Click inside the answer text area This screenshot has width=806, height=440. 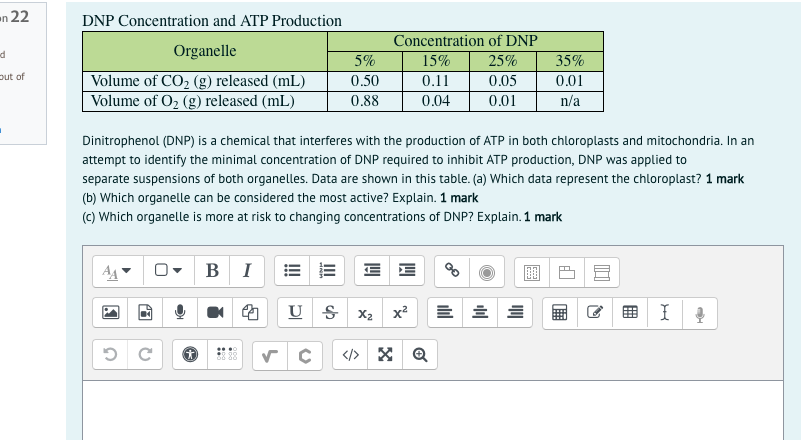pos(433,410)
